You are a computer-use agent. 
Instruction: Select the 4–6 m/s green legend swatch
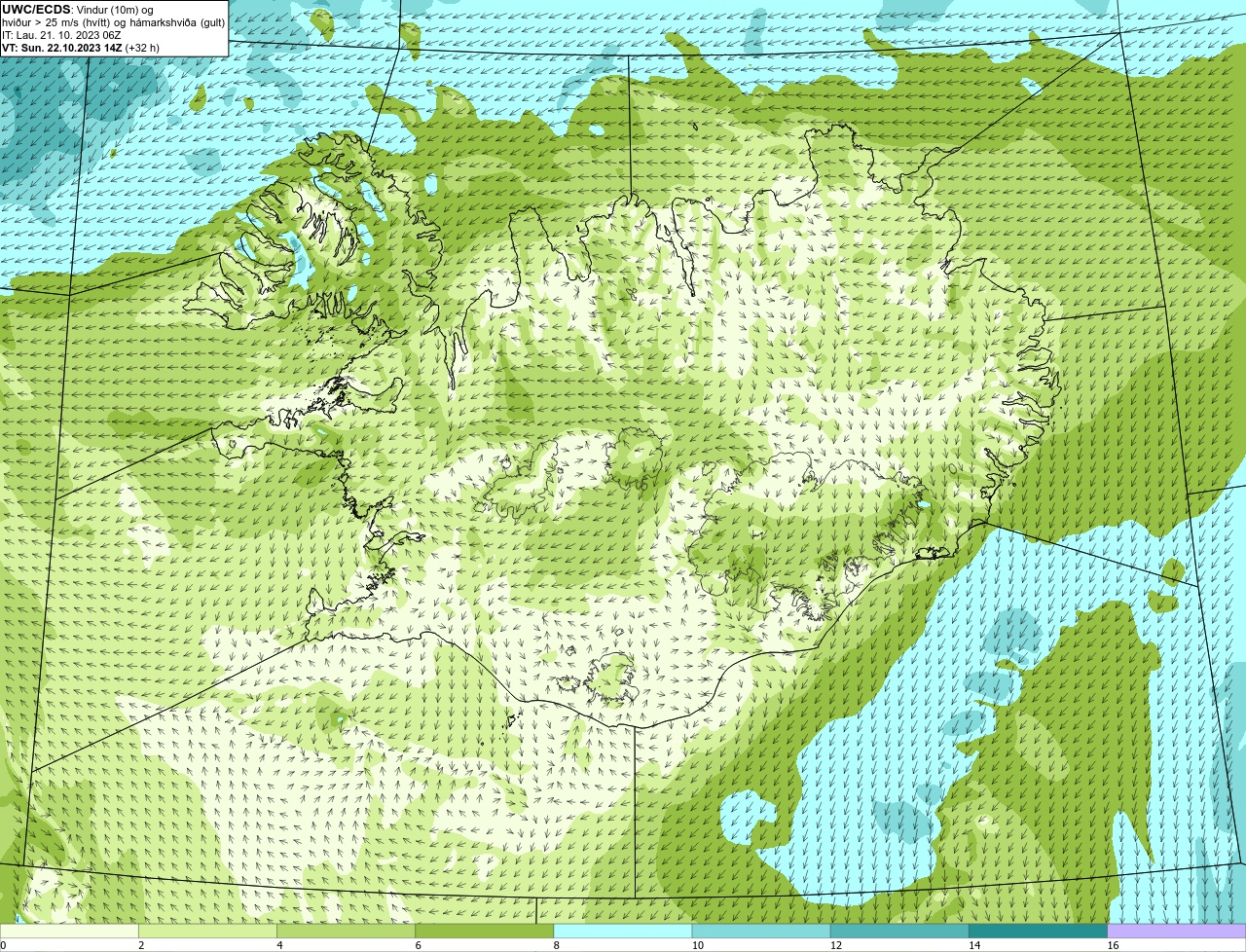346,931
